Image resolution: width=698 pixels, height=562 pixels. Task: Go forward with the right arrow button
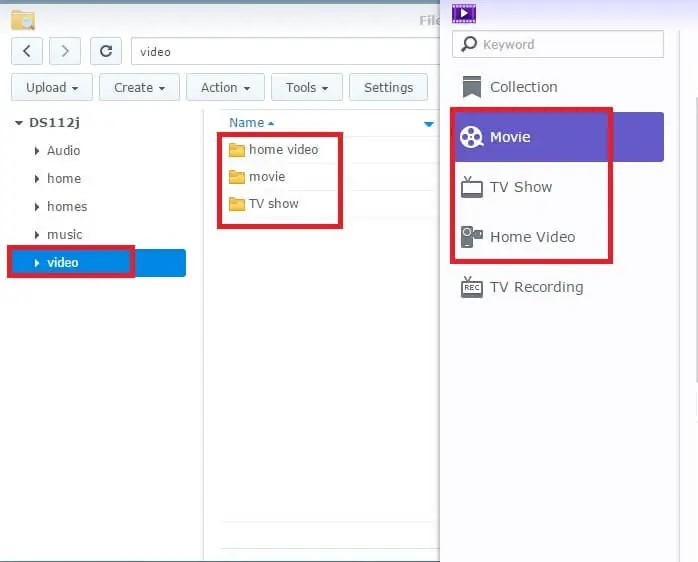[65, 51]
